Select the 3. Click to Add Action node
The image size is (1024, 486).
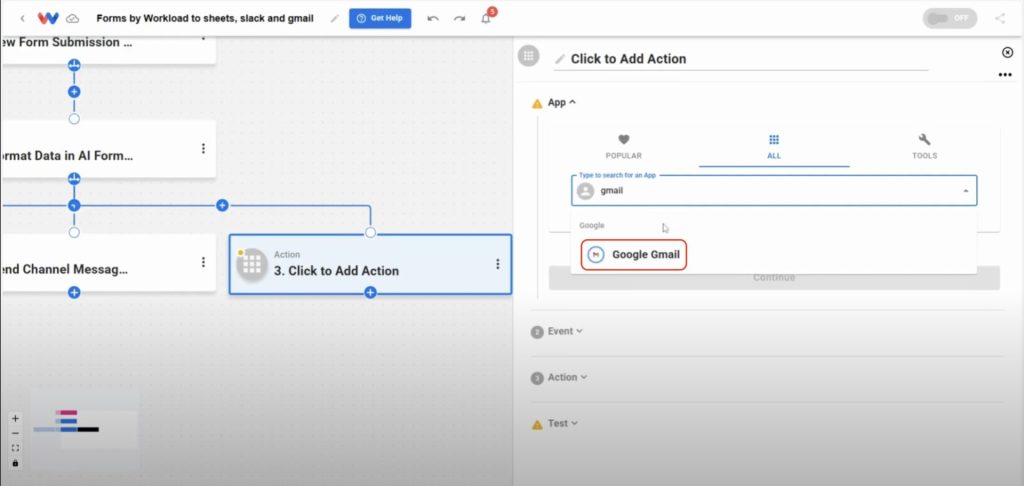point(370,264)
